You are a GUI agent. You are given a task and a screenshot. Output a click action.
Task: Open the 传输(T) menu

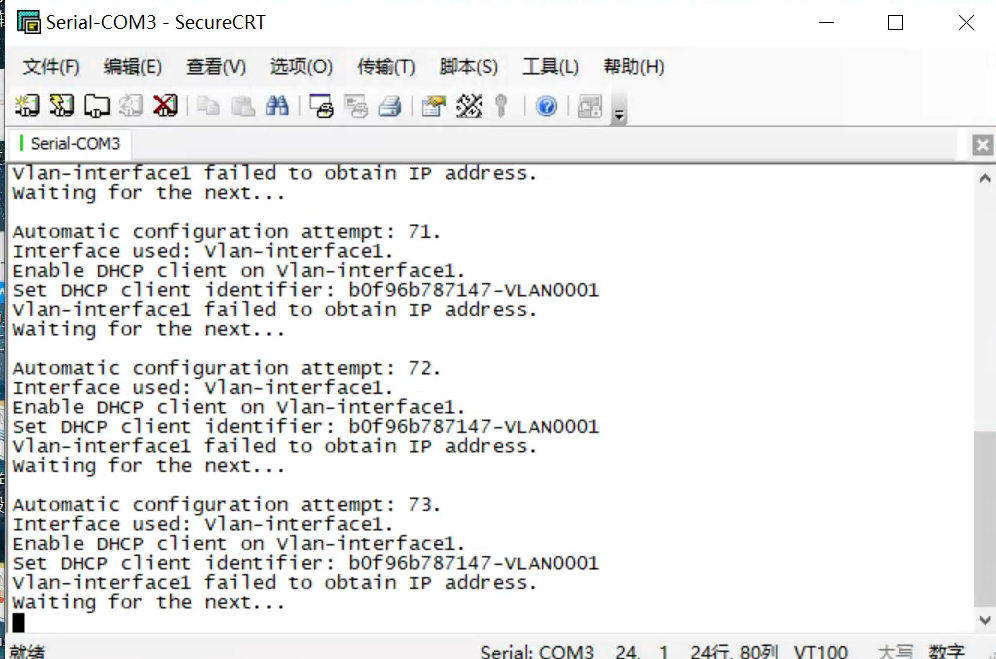pyautogui.click(x=386, y=67)
